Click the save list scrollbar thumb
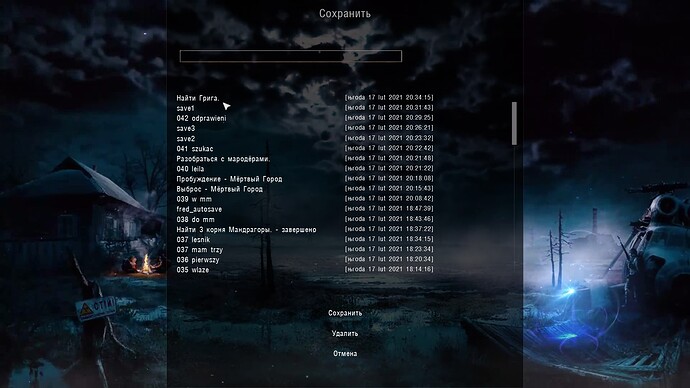 pyautogui.click(x=514, y=124)
